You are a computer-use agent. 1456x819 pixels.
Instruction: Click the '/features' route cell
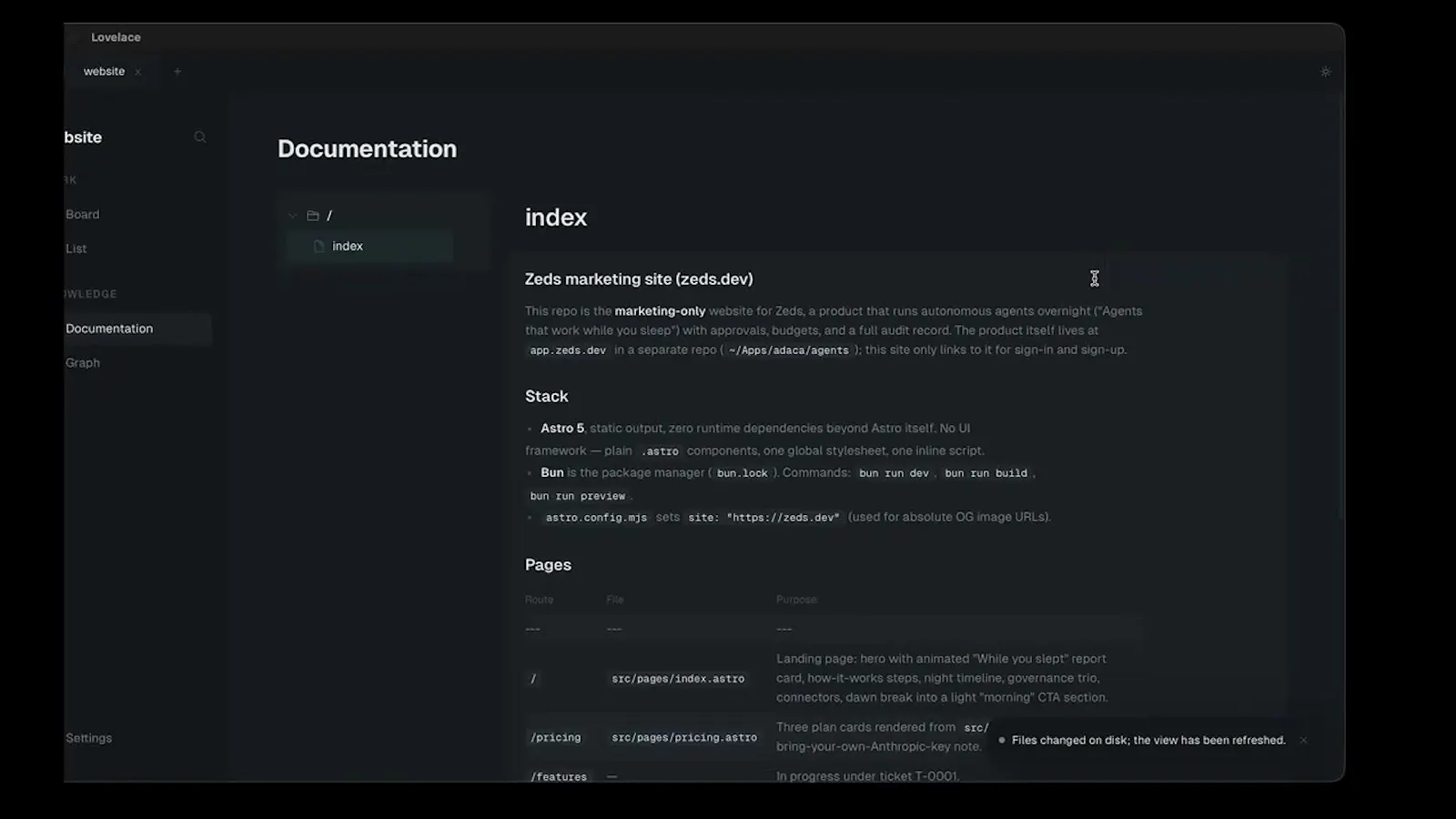coord(559,777)
